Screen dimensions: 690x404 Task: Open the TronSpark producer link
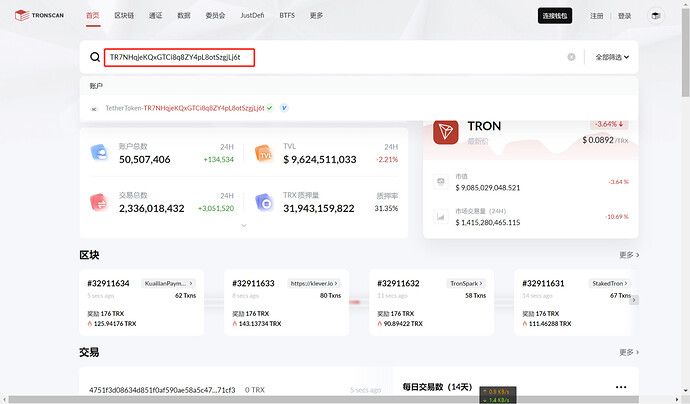pyautogui.click(x=466, y=283)
